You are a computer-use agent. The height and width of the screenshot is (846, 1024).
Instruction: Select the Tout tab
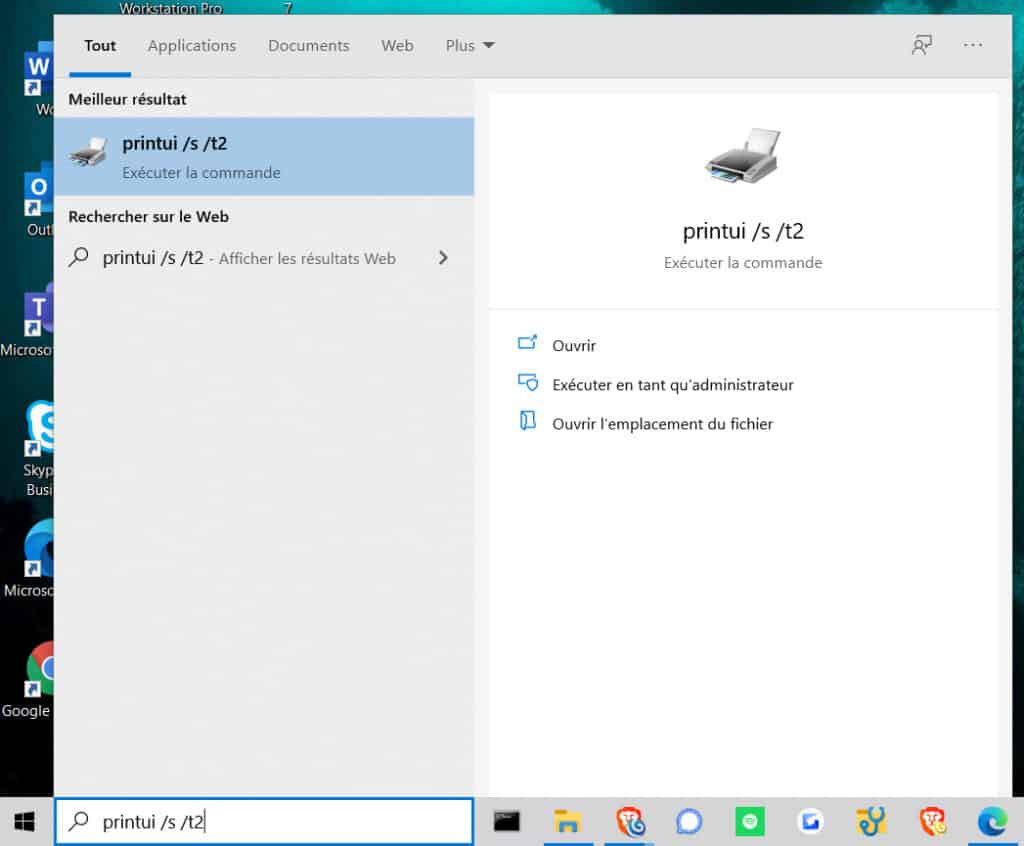coord(100,46)
